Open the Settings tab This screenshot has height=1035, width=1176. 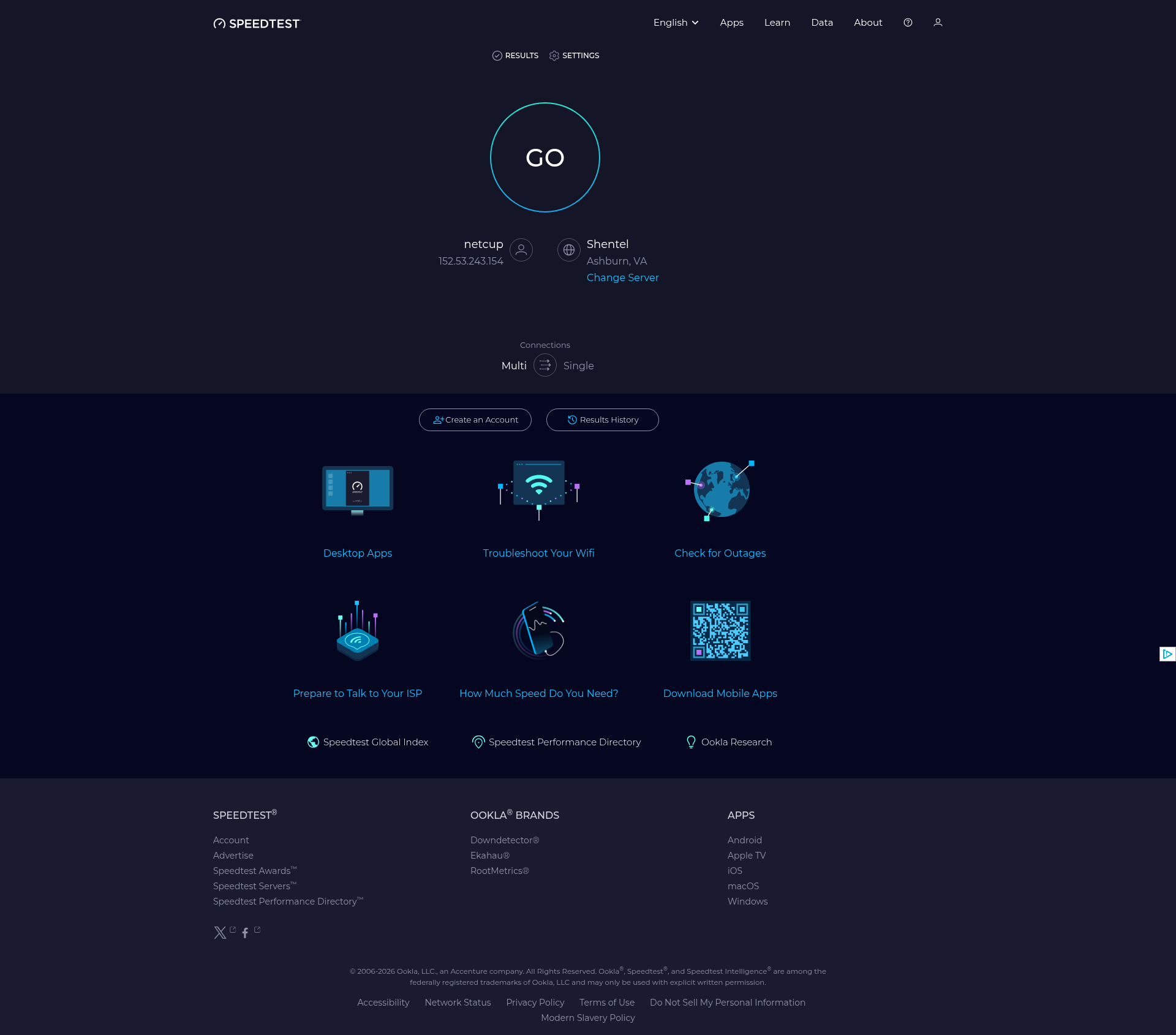(x=575, y=56)
